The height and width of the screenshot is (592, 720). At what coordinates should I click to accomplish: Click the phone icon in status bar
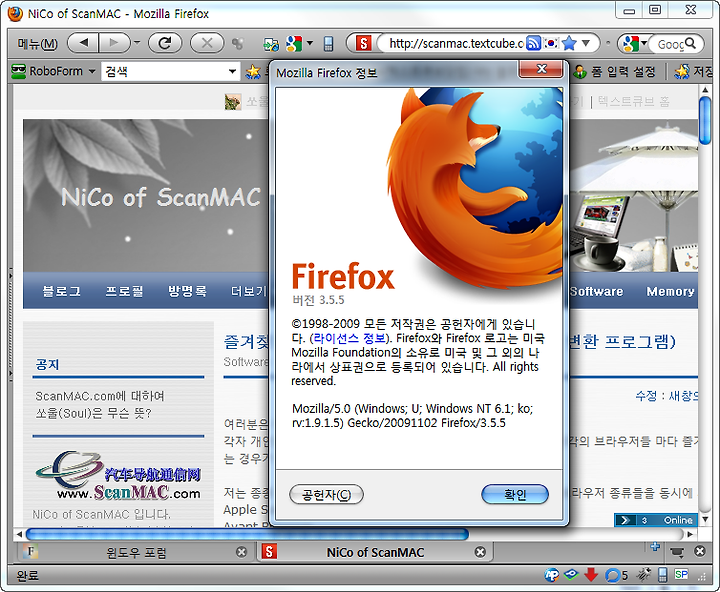[663, 575]
